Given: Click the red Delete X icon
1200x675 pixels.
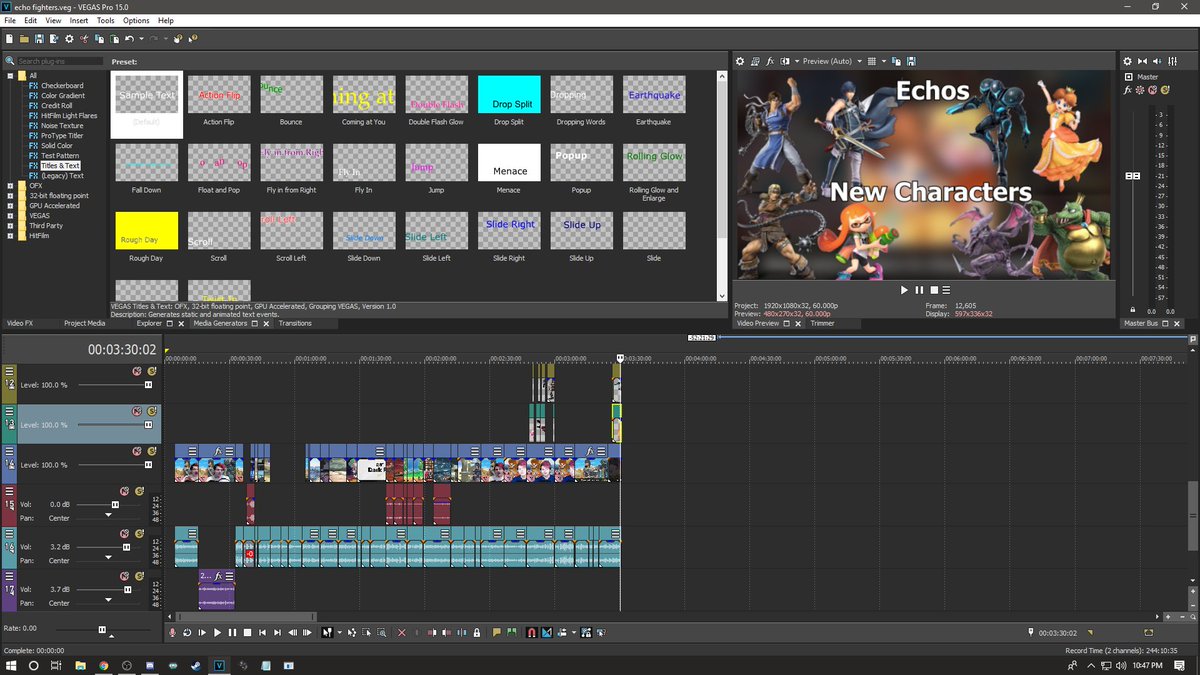Looking at the screenshot, I should coord(402,632).
